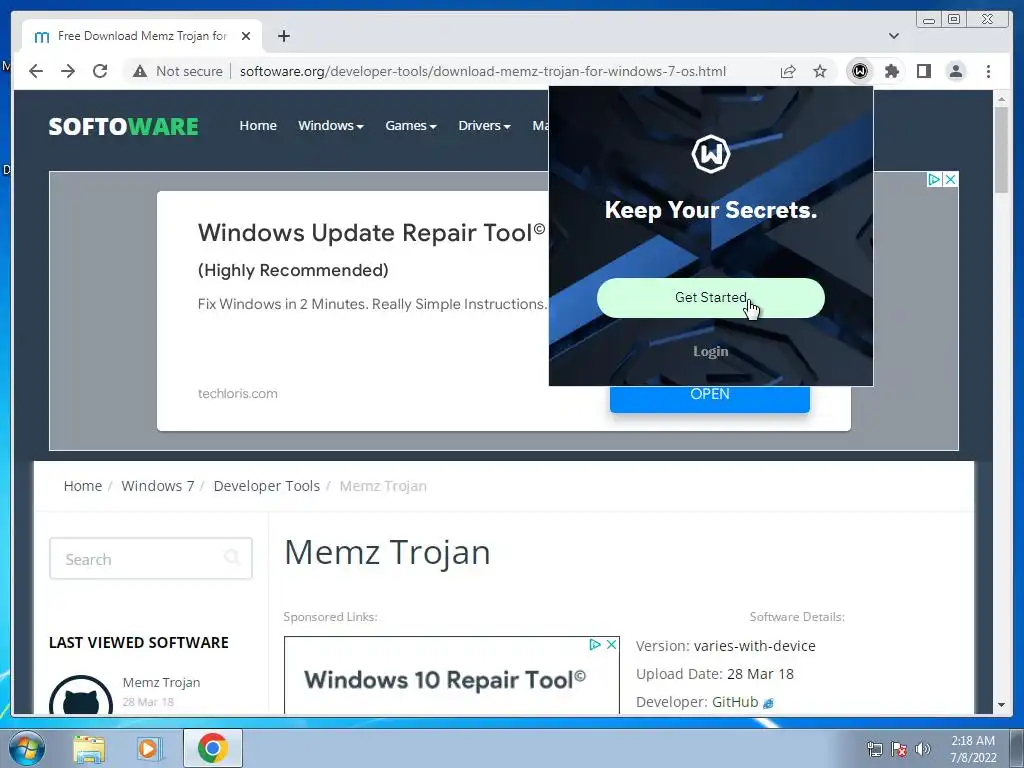Click Windows 7 in the breadcrumb

pos(158,486)
